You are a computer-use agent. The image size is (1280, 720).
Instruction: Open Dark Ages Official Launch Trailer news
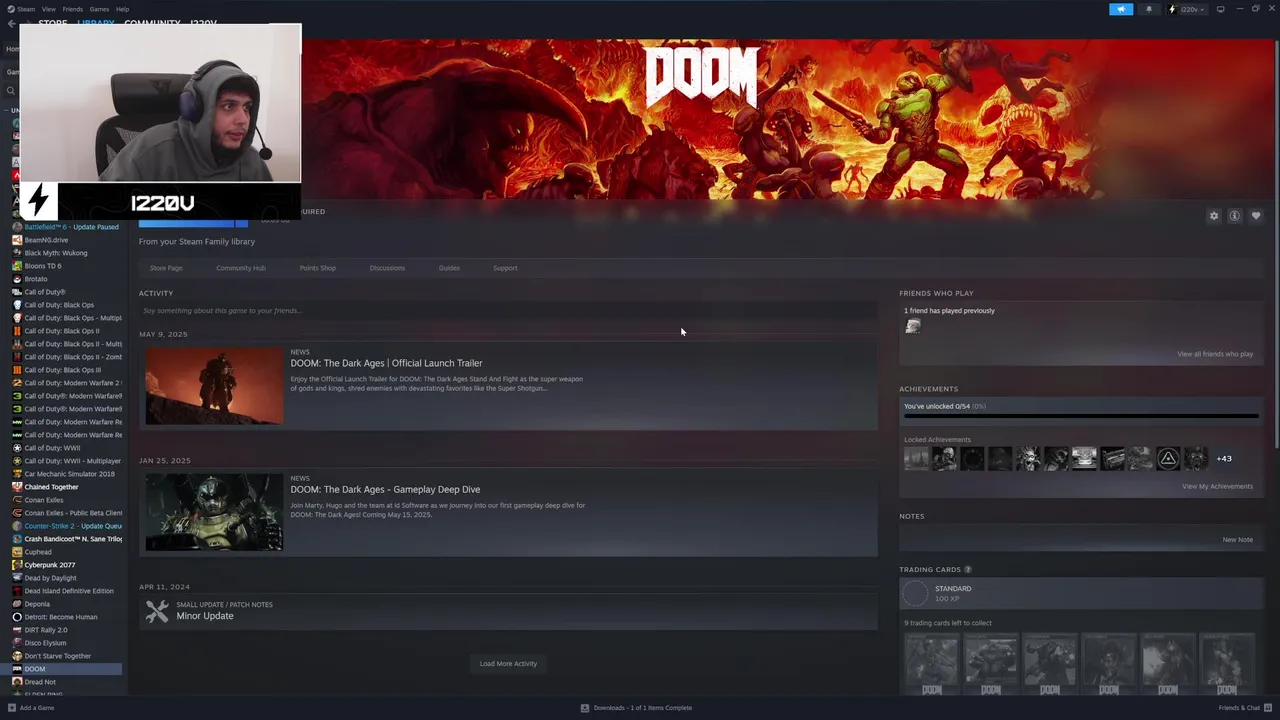(x=386, y=363)
